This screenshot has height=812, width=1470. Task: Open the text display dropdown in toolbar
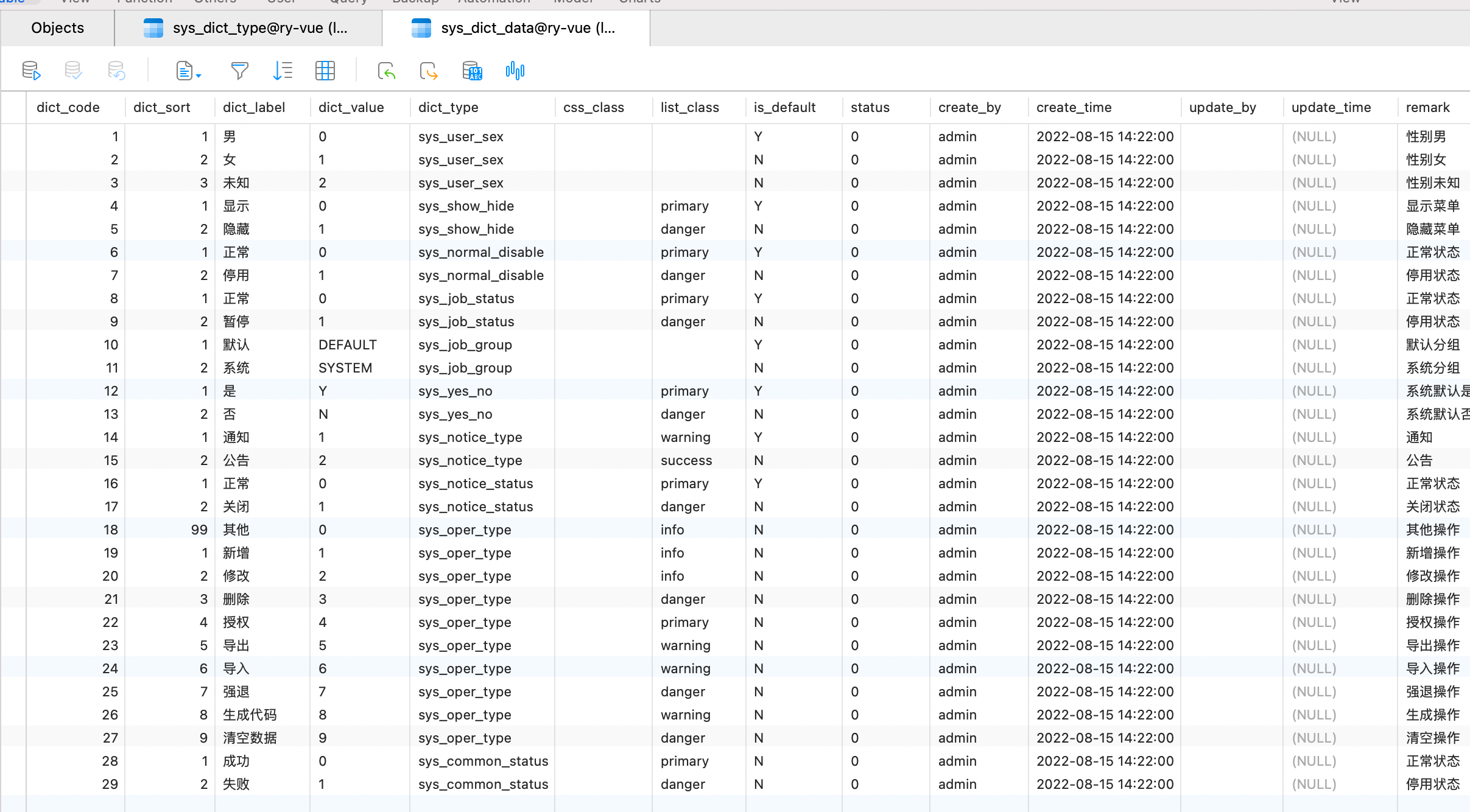[x=188, y=71]
